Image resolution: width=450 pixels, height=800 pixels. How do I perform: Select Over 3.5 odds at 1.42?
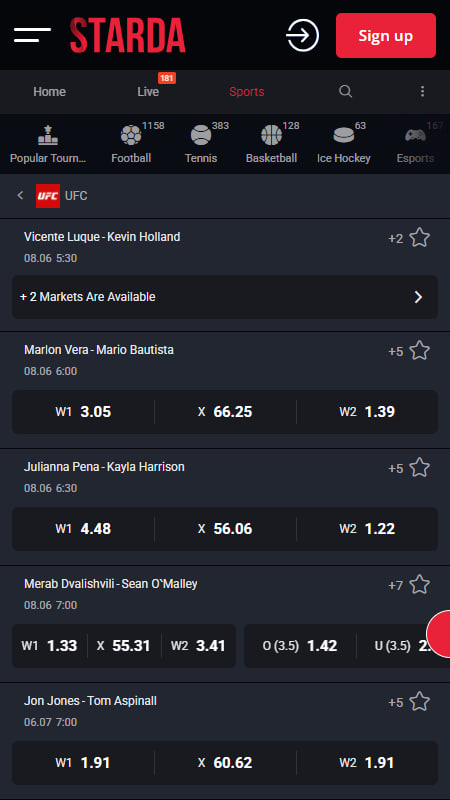coord(300,645)
